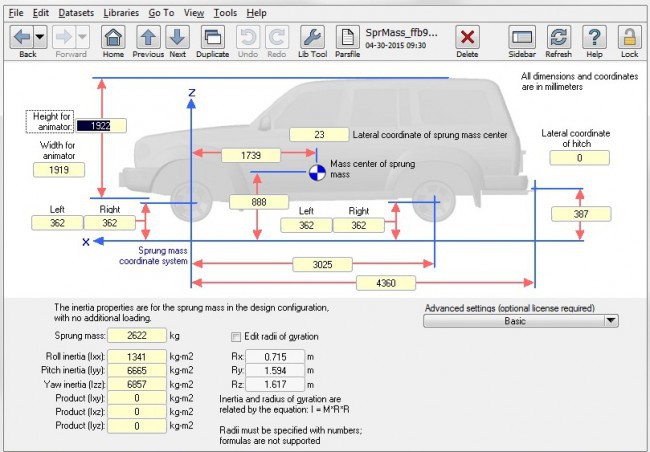Edit the Yaw inertia (Izz) field
Viewport: 650px width, 452px height.
137,384
